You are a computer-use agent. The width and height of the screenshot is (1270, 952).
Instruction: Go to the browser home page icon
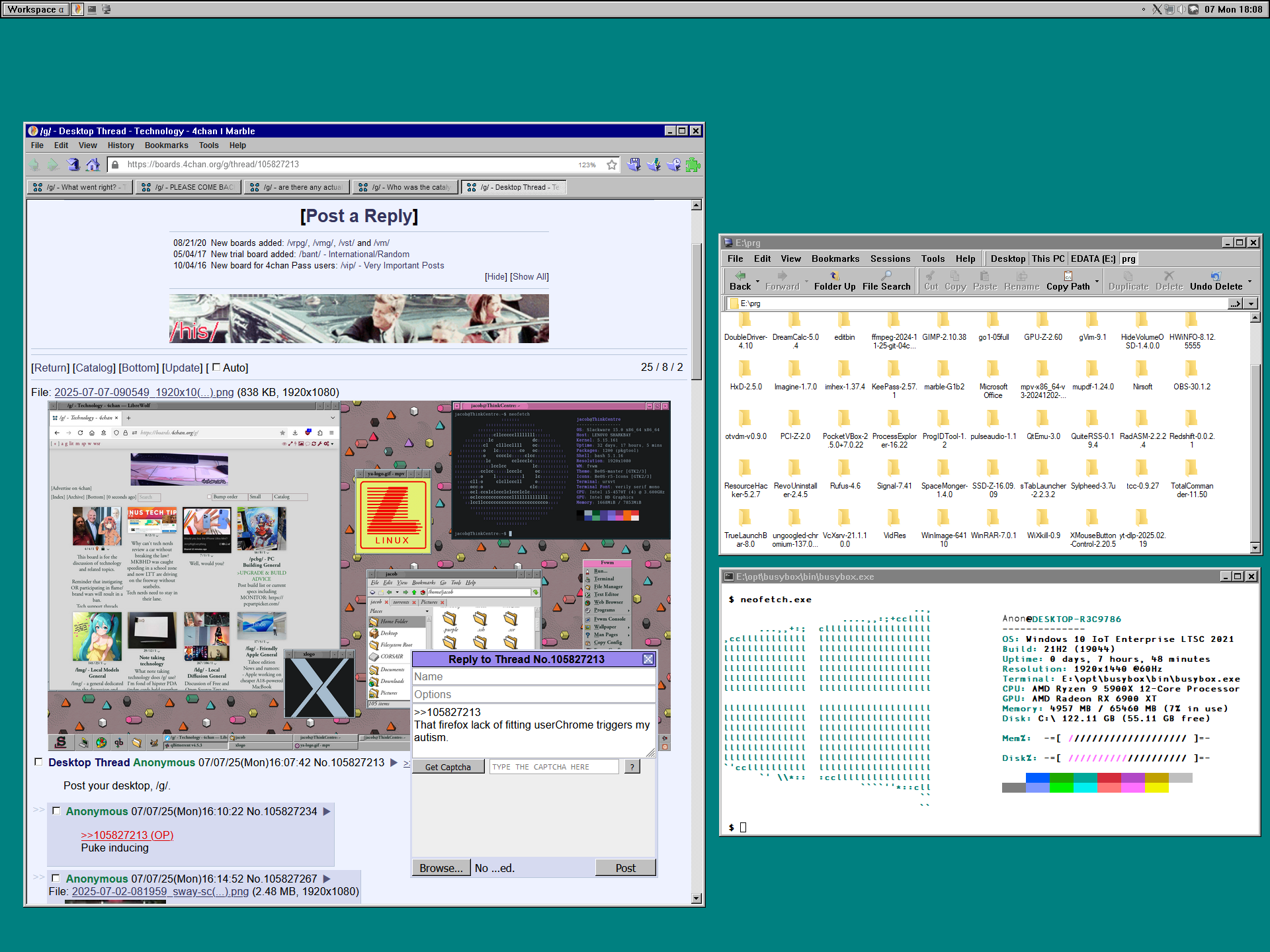(x=93, y=165)
